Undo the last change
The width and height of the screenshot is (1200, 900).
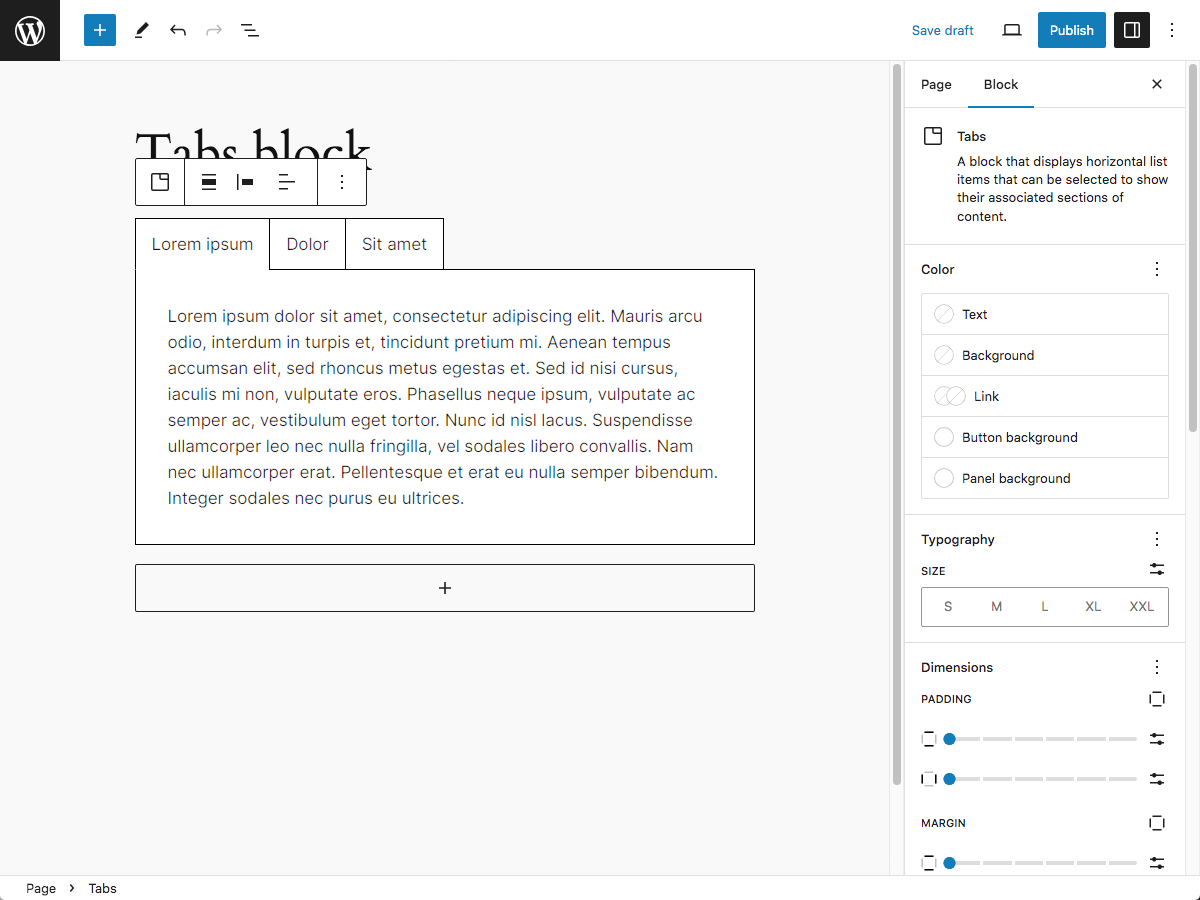click(x=178, y=30)
